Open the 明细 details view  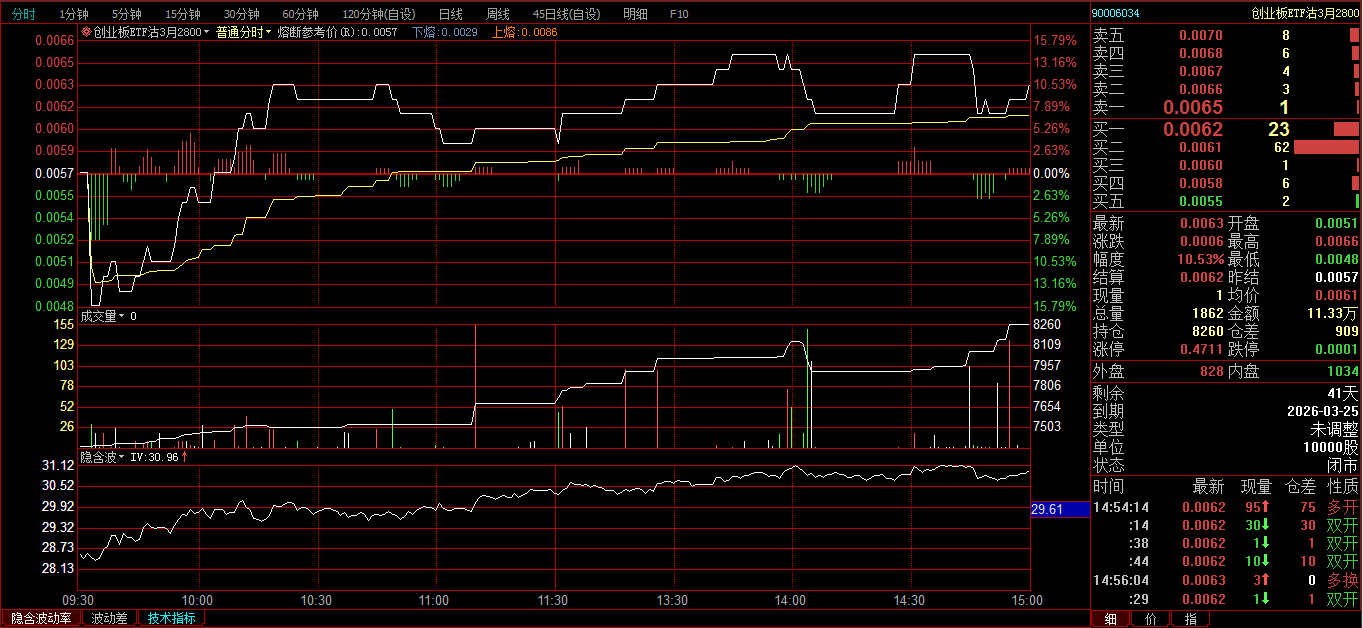[x=634, y=14]
